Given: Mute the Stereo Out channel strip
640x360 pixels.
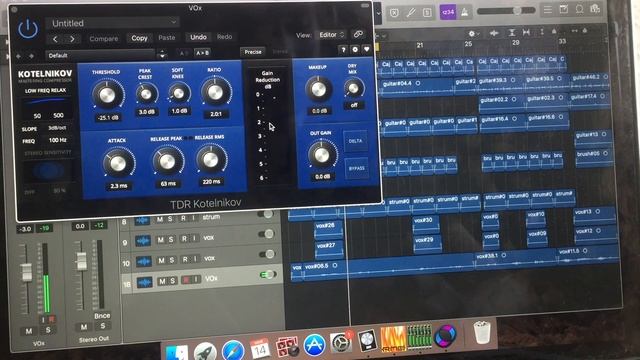Looking at the screenshot, I should [84, 327].
